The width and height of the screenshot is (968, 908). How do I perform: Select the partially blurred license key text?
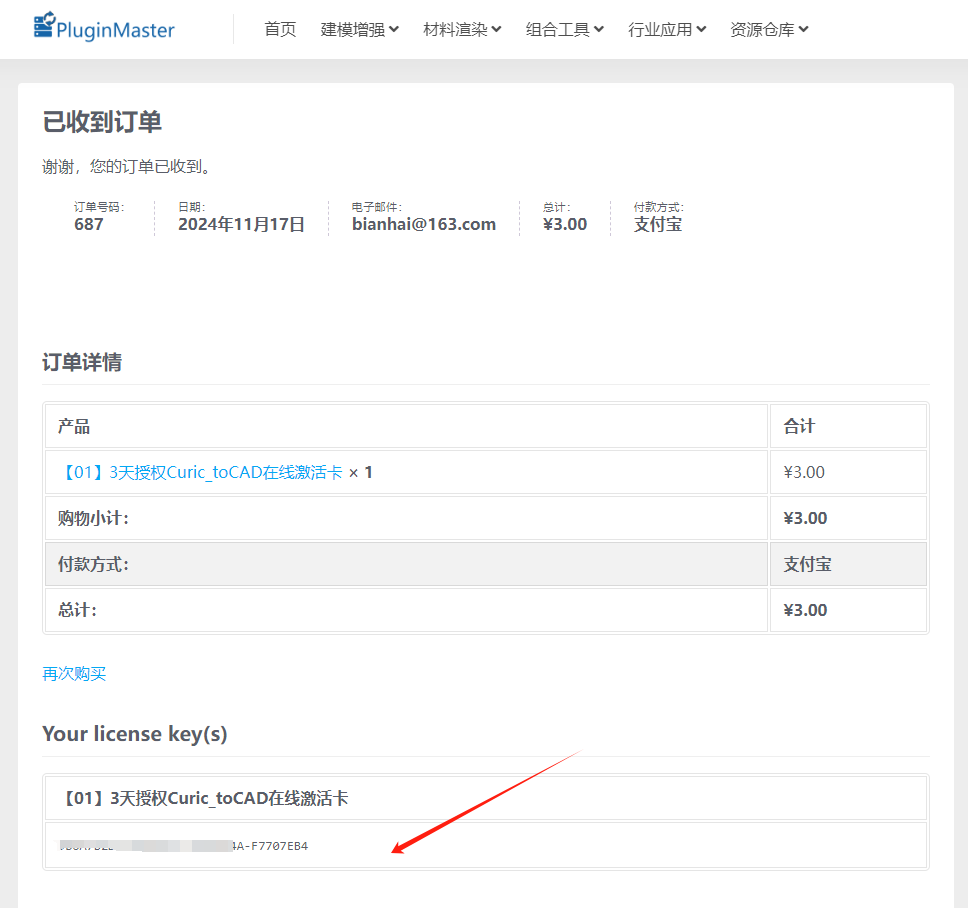coord(184,846)
